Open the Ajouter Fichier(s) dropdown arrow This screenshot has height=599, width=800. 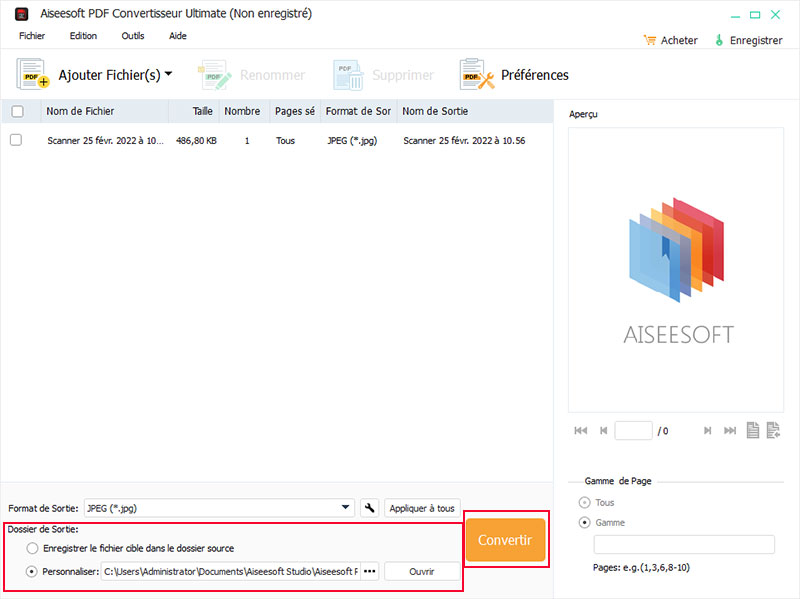coord(168,74)
